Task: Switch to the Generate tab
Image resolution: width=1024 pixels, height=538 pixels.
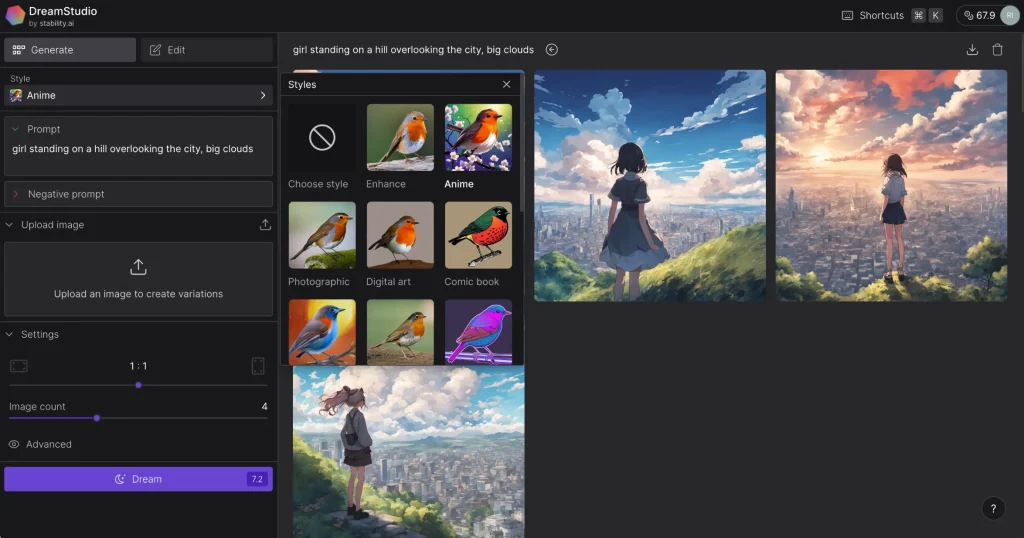Action: tap(70, 50)
